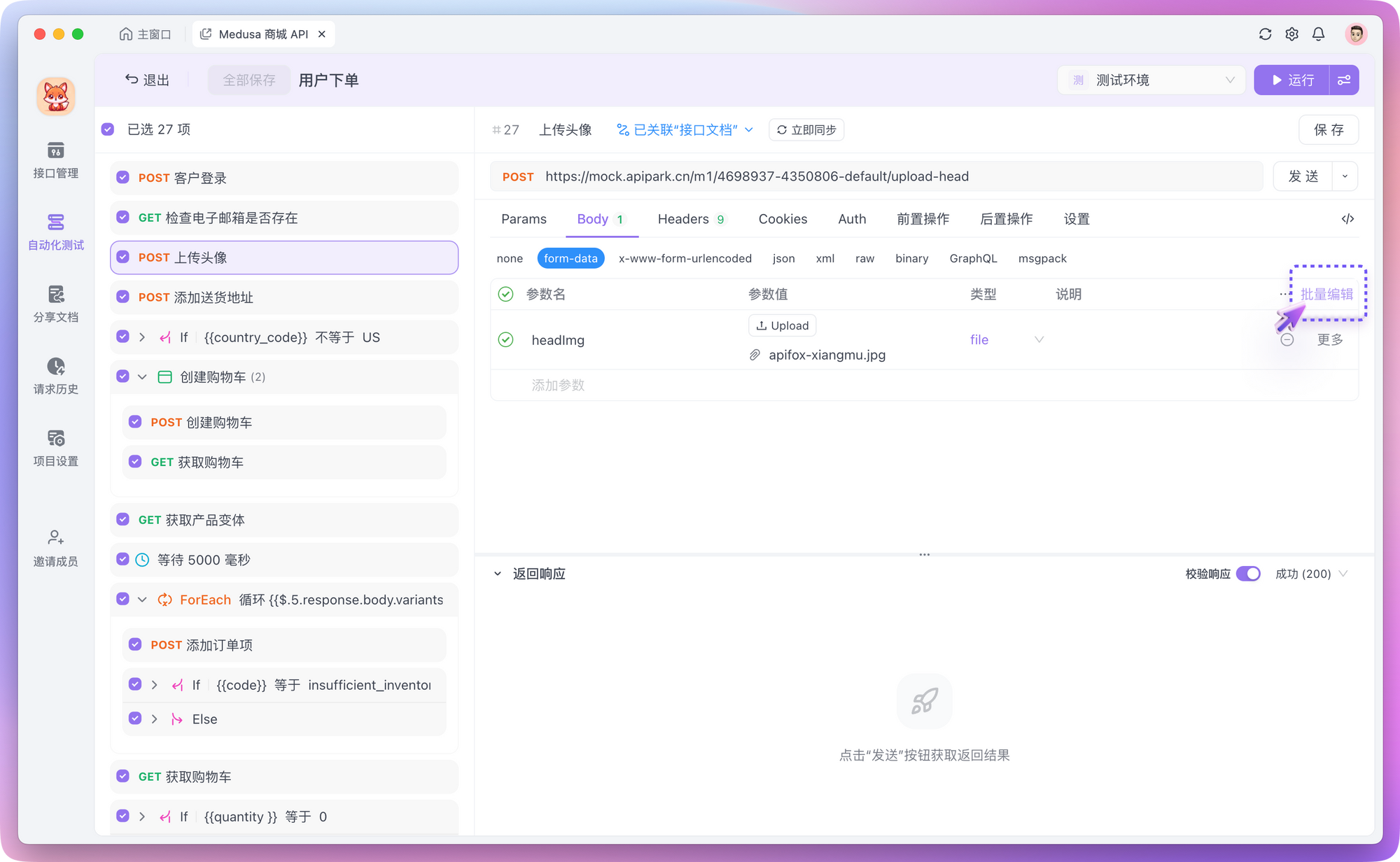The image size is (1400, 862).
Task: Click the notification bell icon
Action: point(1318,34)
